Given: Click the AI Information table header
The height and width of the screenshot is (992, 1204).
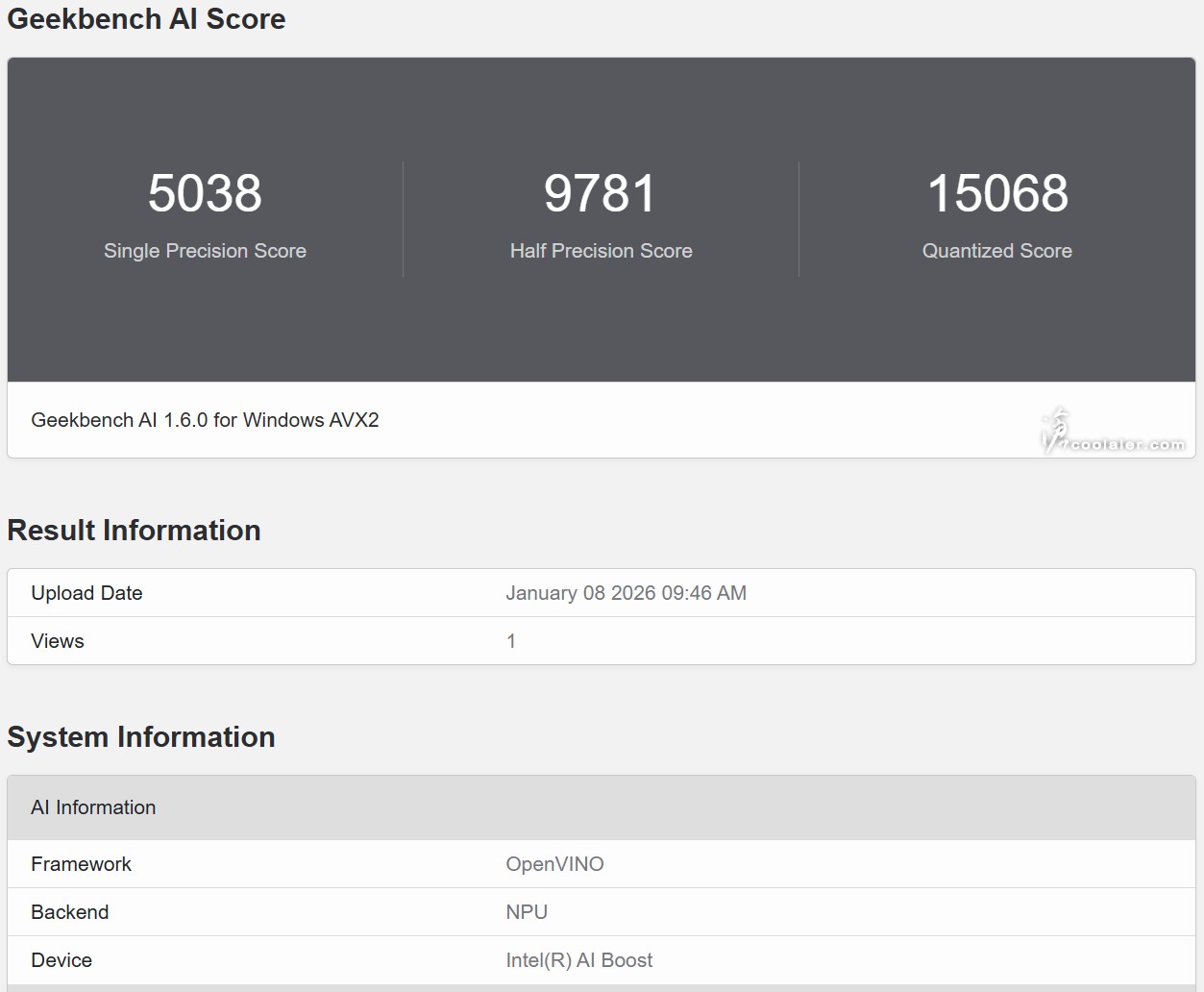Looking at the screenshot, I should tap(93, 807).
